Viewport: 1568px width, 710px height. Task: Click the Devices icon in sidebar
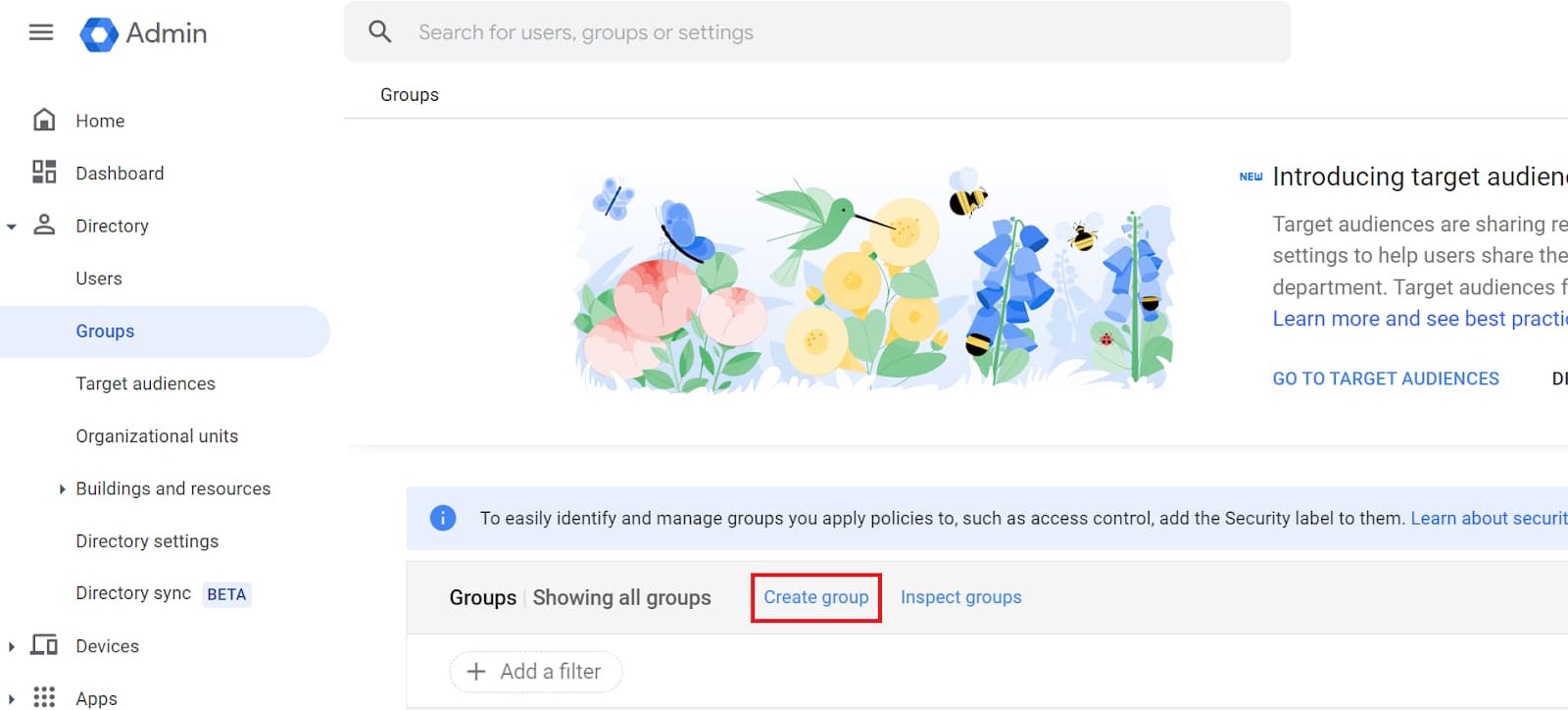(44, 645)
